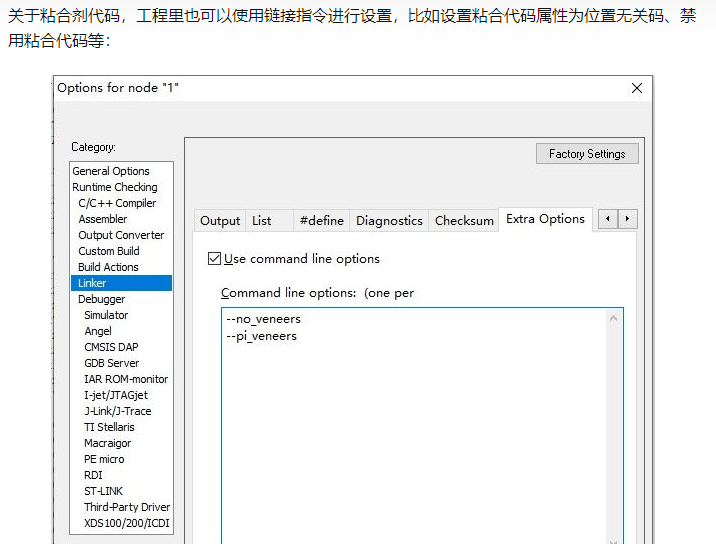Select the Extra Options tab
This screenshot has width=716, height=544.
tap(545, 219)
